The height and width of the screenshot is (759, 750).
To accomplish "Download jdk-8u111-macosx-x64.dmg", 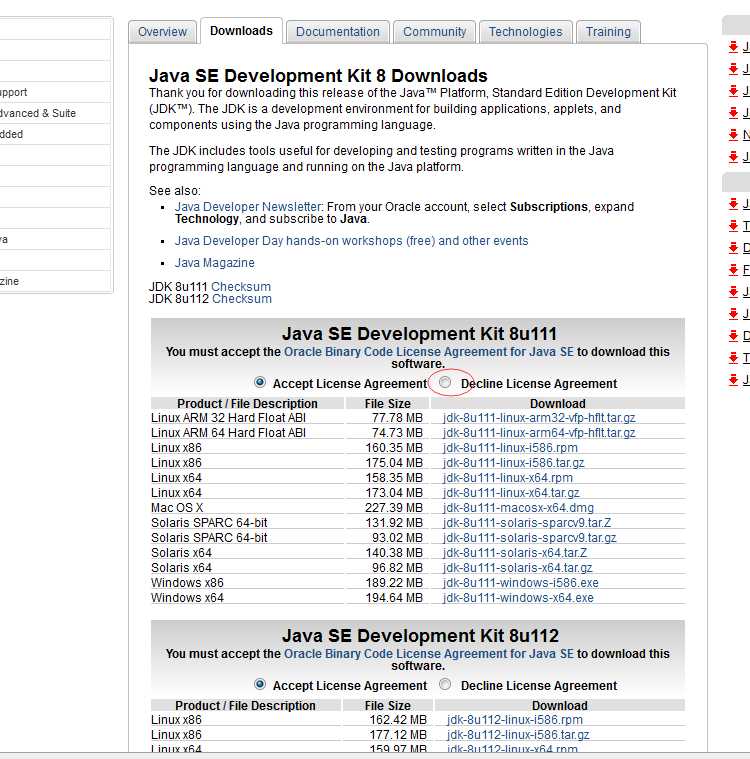I will click(x=518, y=508).
